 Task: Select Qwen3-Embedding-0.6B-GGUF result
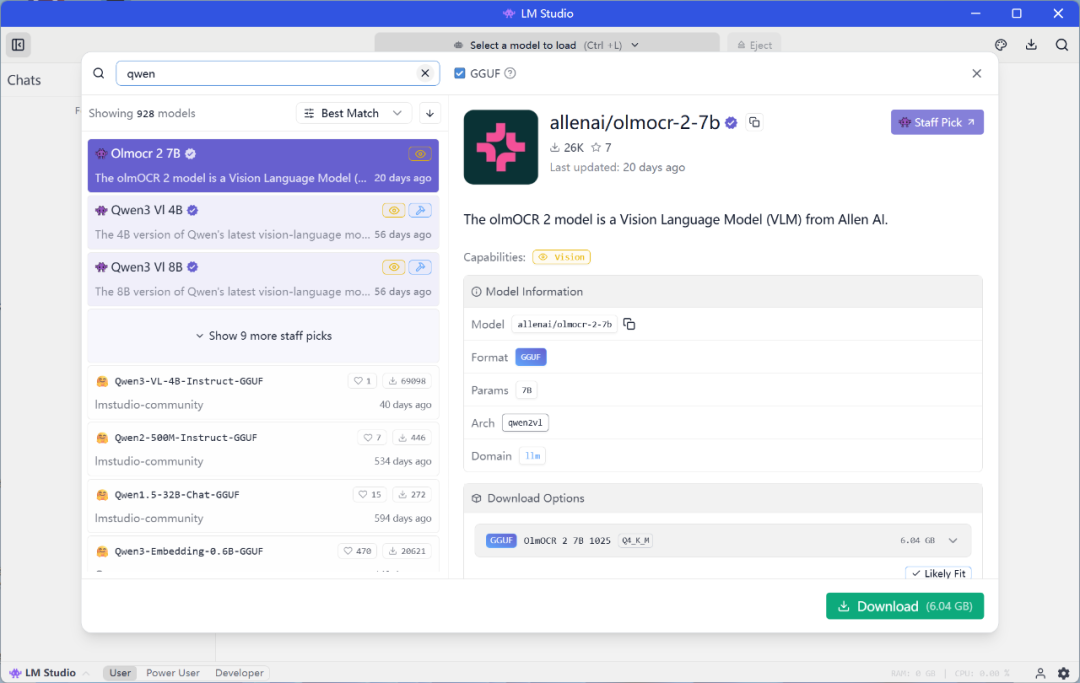click(x=263, y=555)
